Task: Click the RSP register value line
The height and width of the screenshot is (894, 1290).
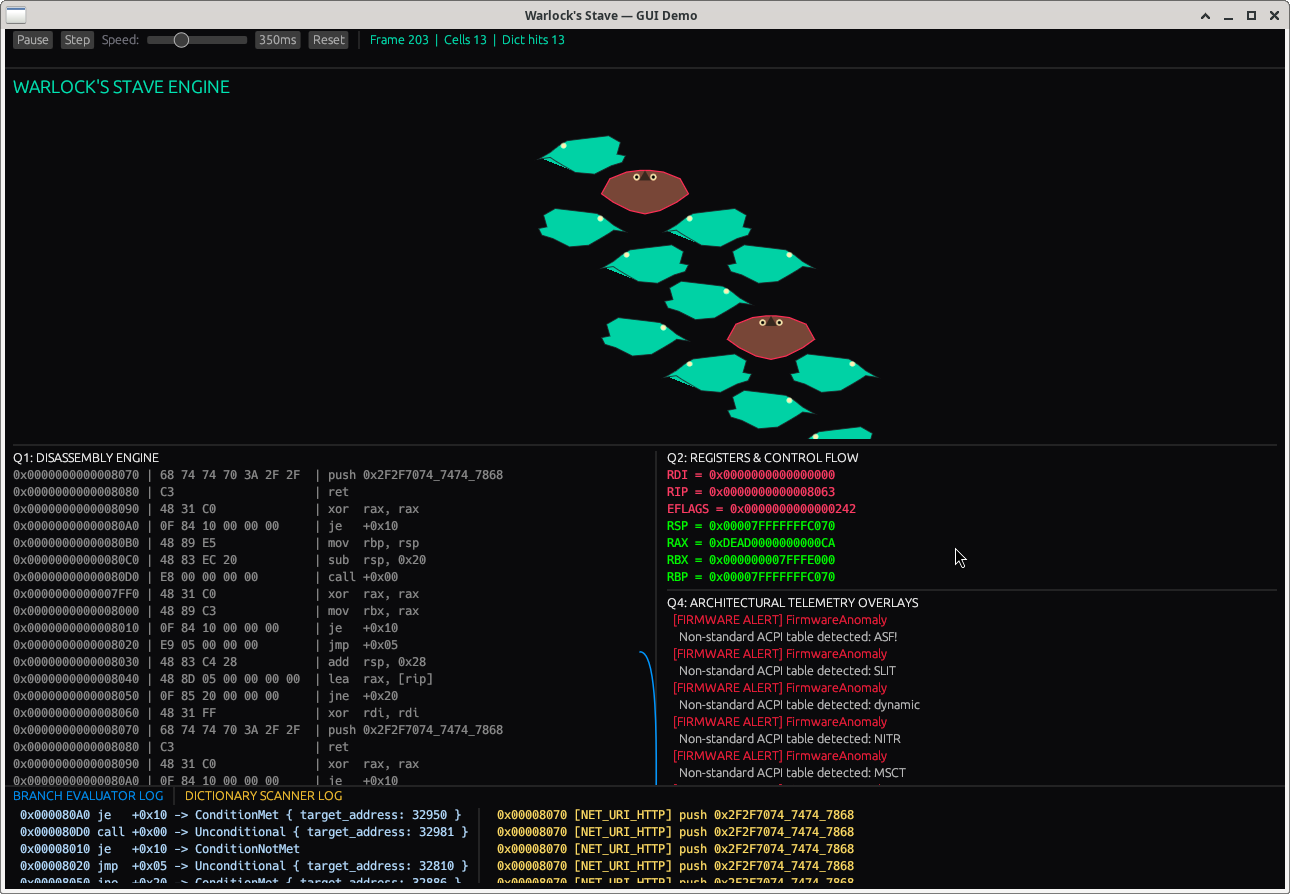Action: 751,526
